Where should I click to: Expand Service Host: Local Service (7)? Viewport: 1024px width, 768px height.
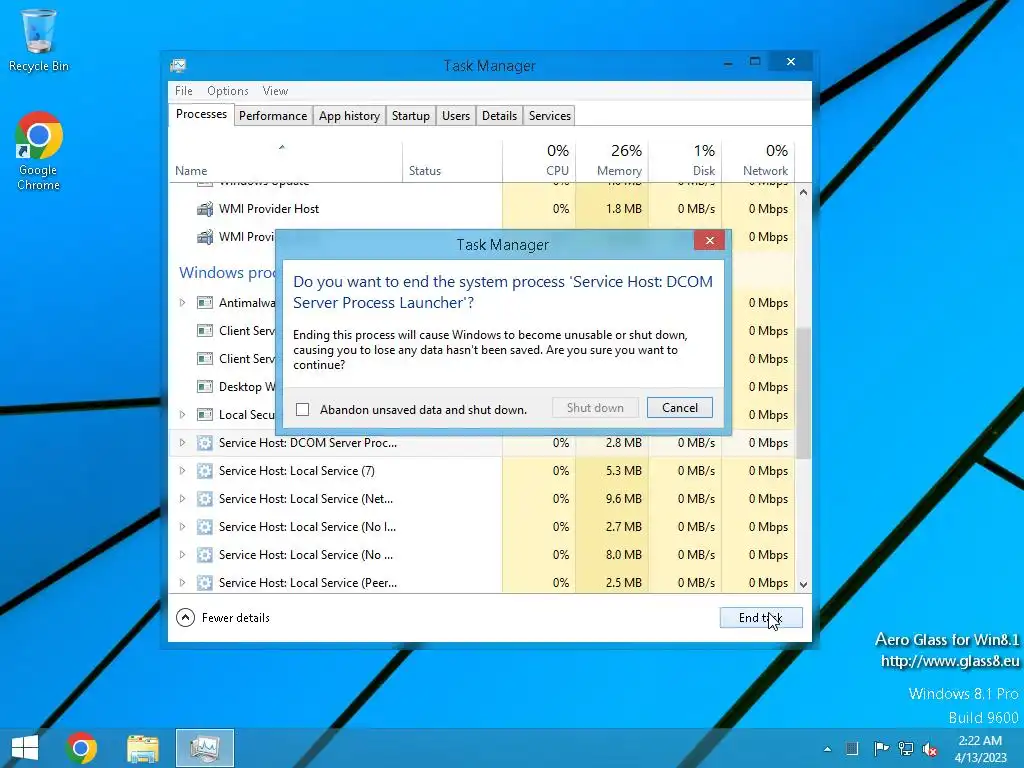tap(182, 471)
